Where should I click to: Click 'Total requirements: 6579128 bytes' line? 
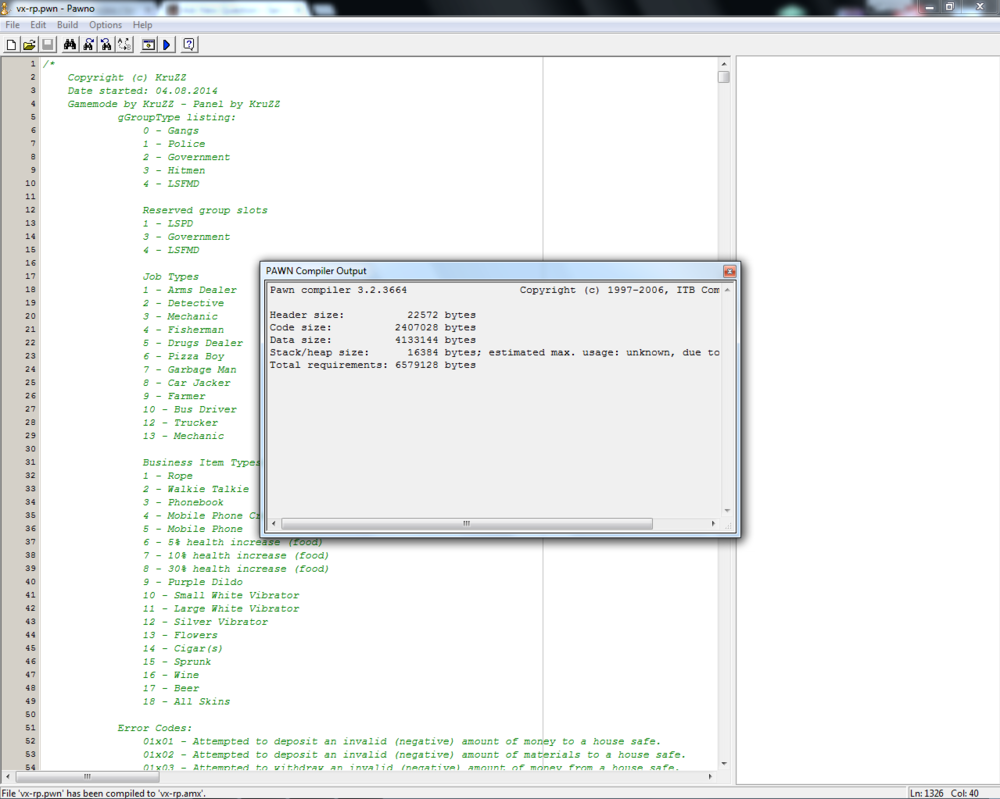tap(372, 365)
